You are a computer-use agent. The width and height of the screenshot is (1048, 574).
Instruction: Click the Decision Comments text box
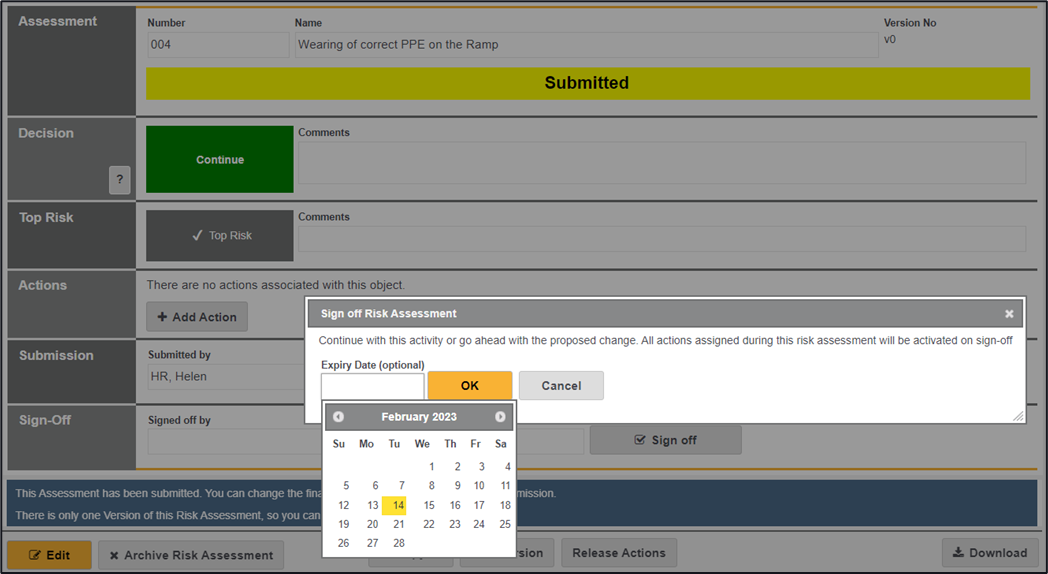(661, 163)
